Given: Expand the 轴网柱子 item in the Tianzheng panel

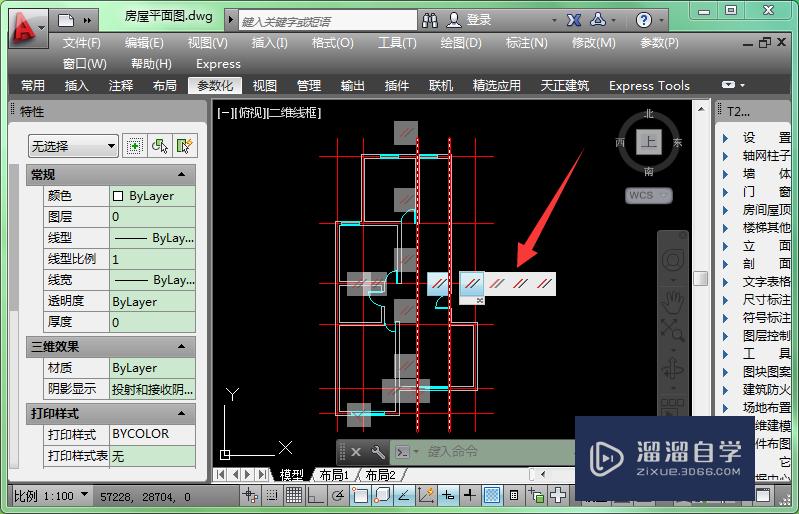Looking at the screenshot, I should pos(726,156).
